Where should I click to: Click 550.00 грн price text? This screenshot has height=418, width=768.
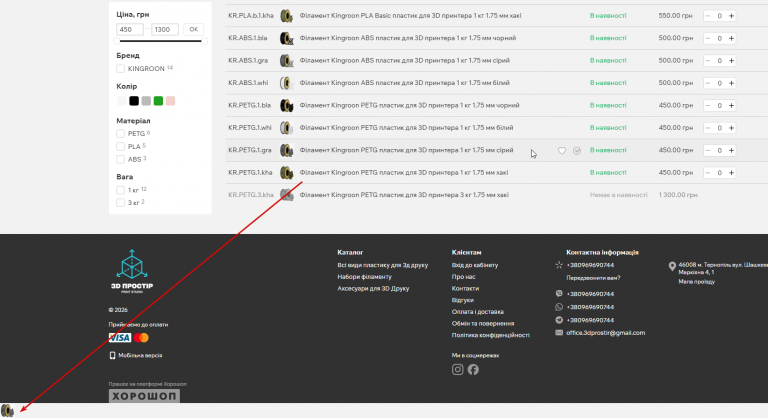coord(675,16)
